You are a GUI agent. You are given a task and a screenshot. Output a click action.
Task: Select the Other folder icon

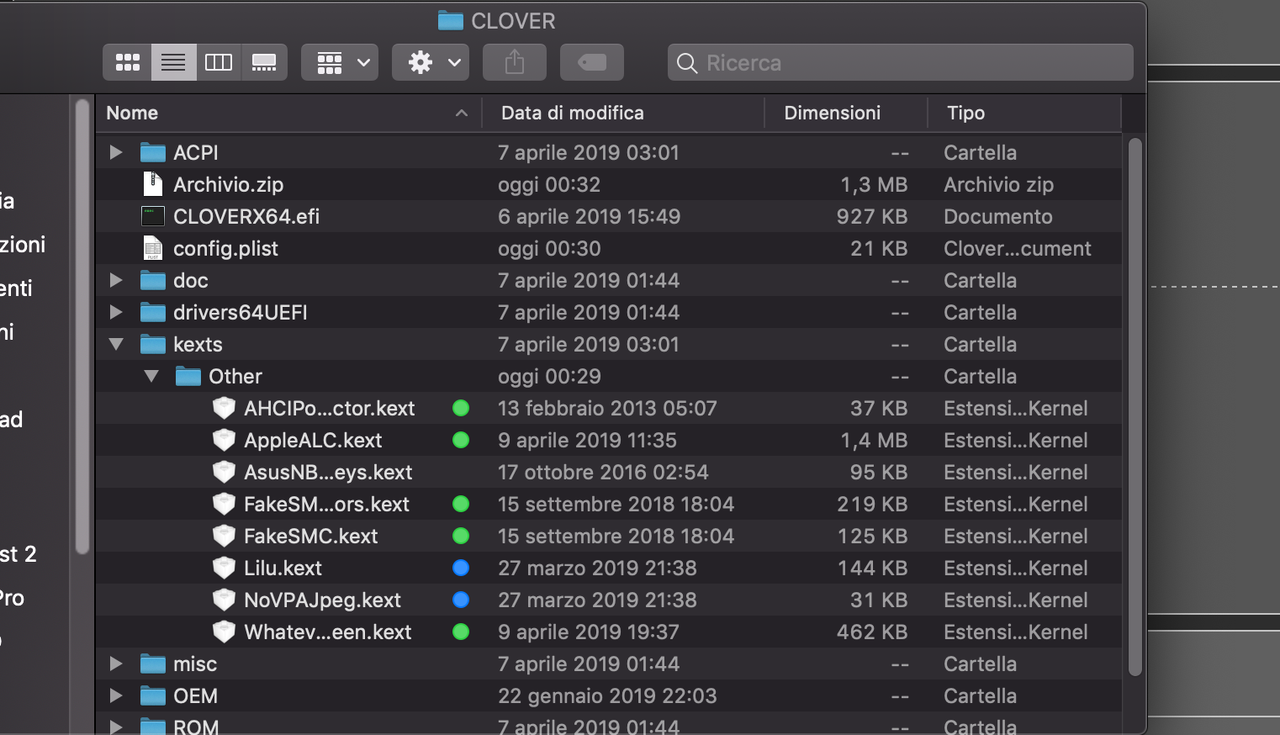click(x=188, y=376)
